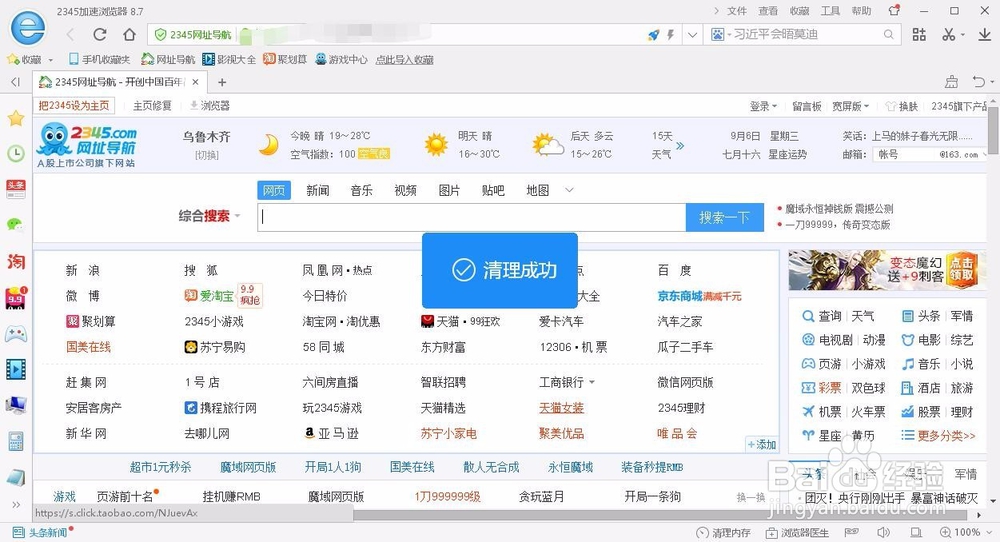Click magnifier icon in top search box

[x=888, y=34]
